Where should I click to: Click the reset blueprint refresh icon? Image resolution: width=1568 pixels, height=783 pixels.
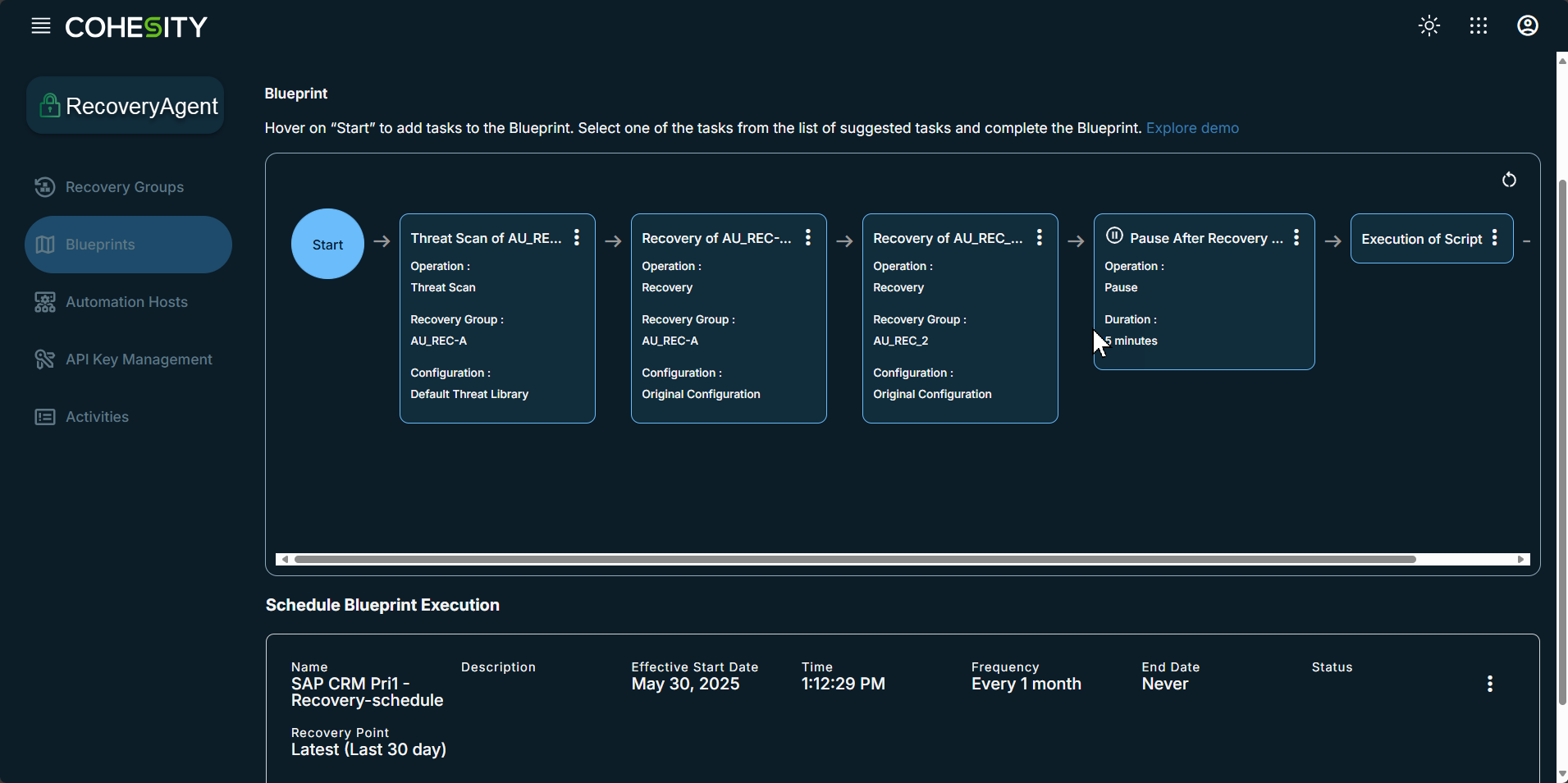pos(1509,180)
